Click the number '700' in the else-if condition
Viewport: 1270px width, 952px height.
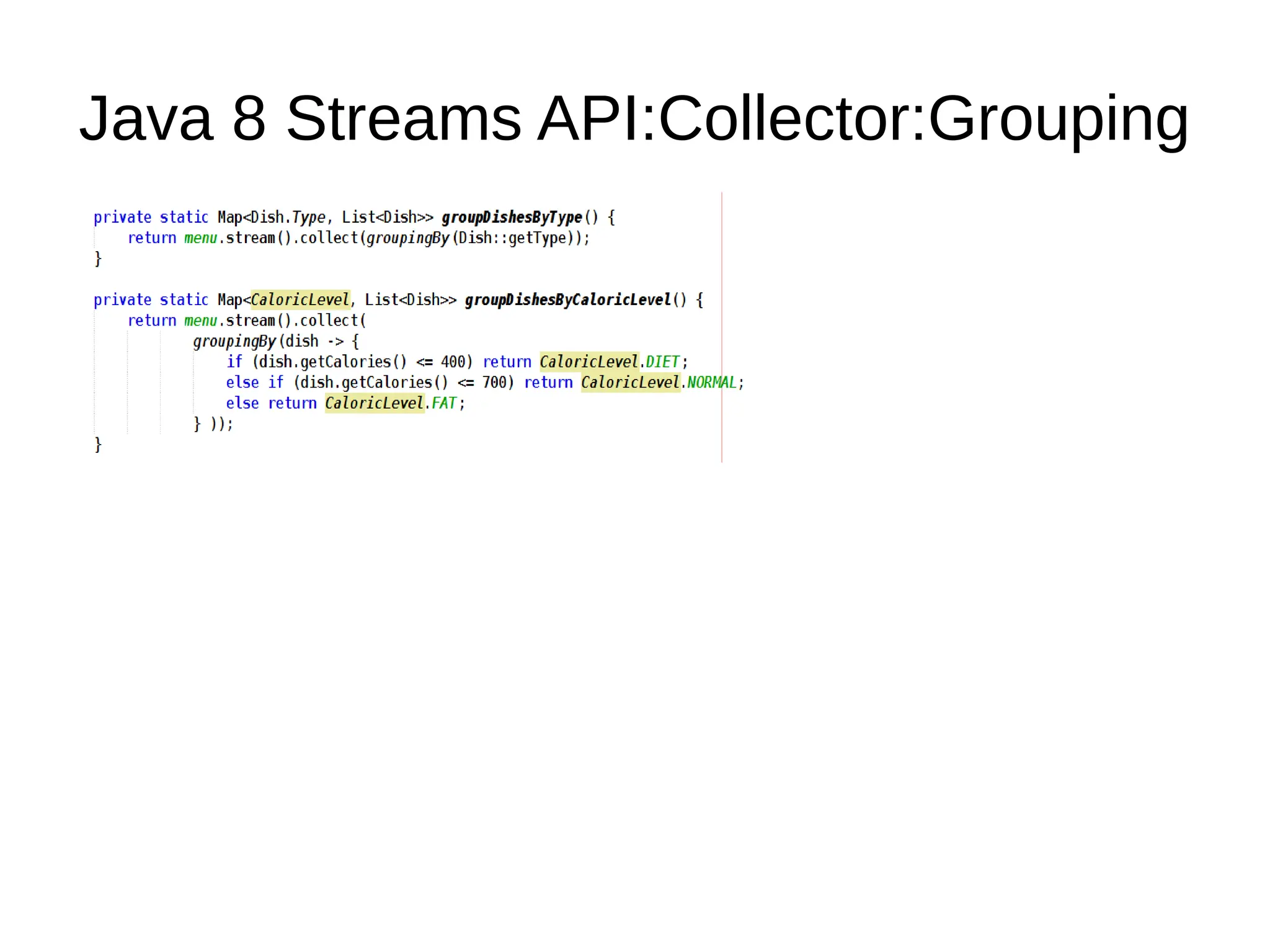[x=494, y=383]
